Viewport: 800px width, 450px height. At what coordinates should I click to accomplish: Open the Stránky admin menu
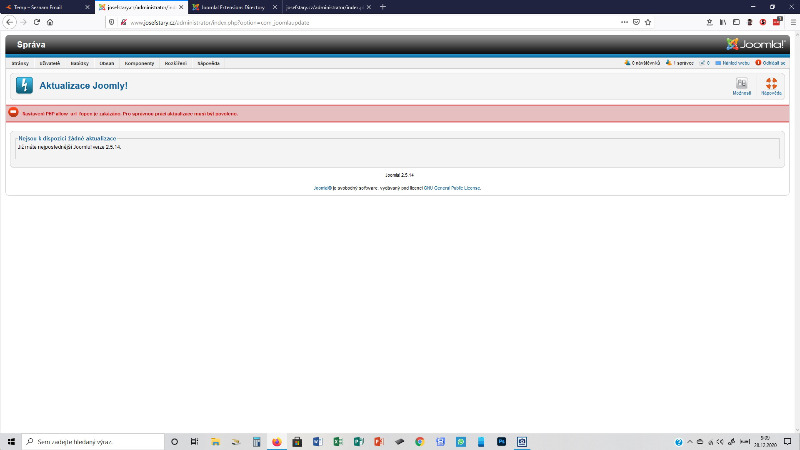point(20,63)
